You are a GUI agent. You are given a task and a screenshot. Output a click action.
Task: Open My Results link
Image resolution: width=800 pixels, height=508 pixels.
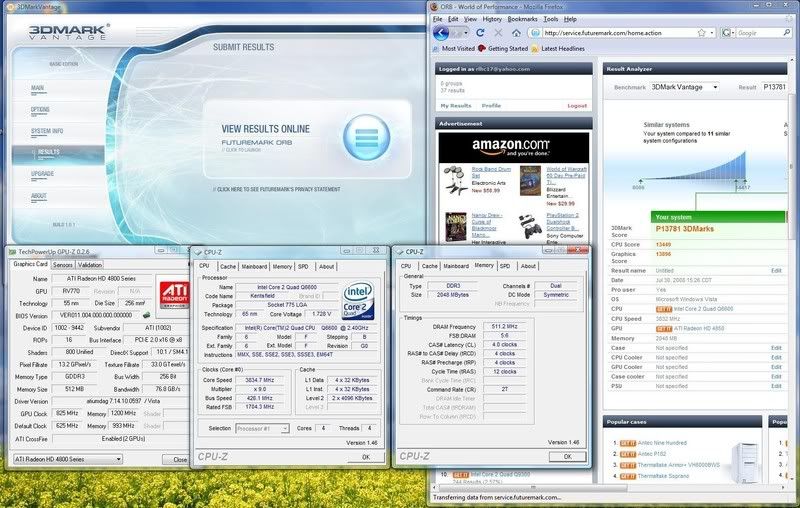pos(456,106)
